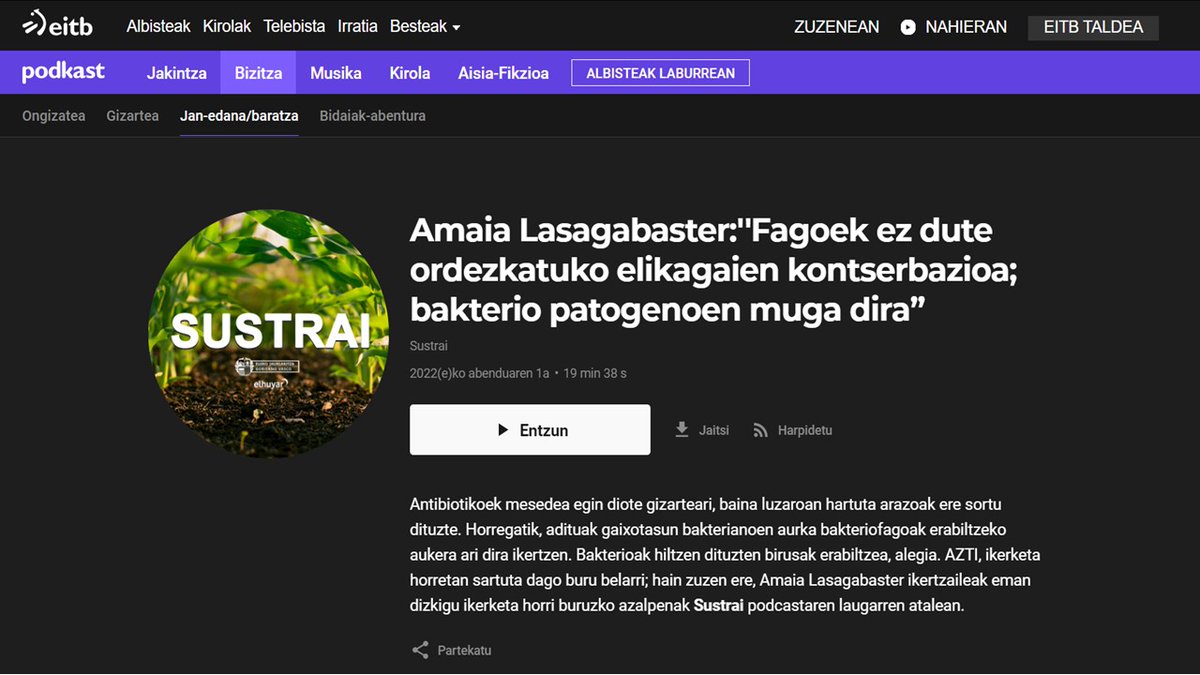Click the duration text 19 min 38 s
Viewport: 1200px width, 675px height.
click(x=595, y=373)
